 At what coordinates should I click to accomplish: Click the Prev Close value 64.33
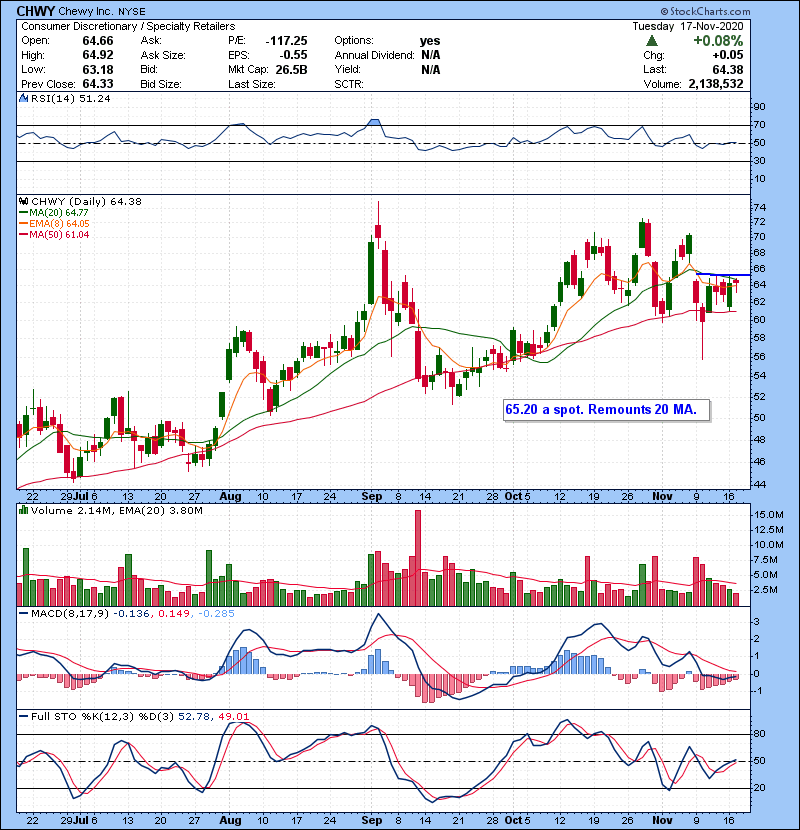(x=98, y=84)
